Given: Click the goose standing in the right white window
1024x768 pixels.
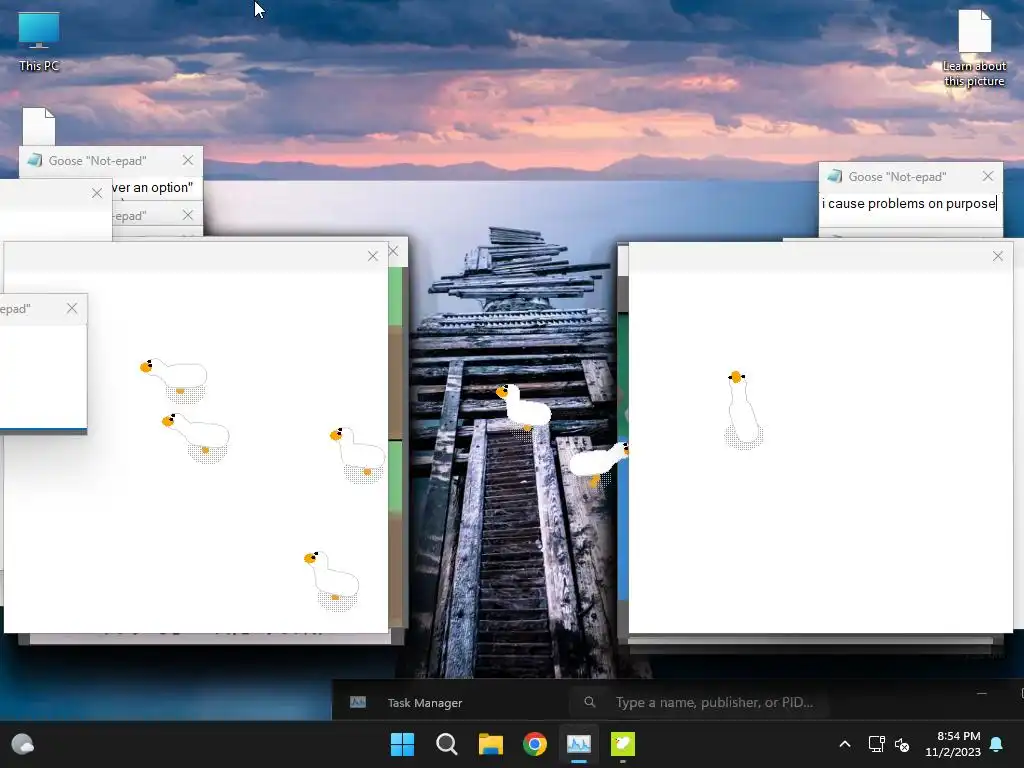Looking at the screenshot, I should [743, 410].
